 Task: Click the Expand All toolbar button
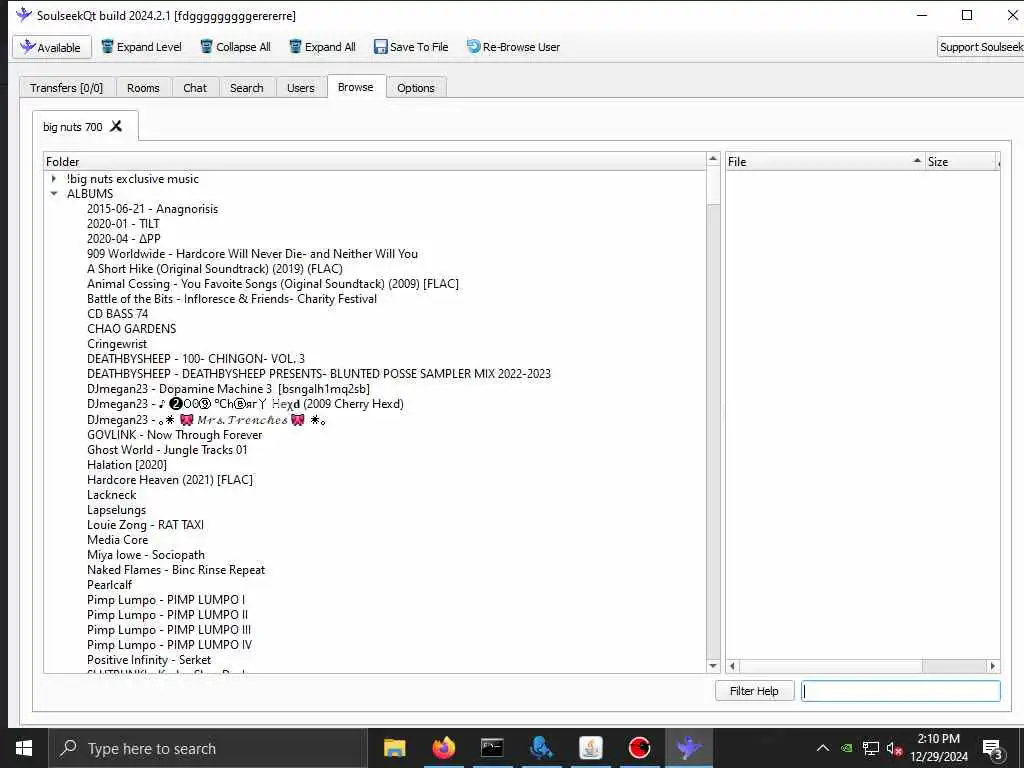coord(322,47)
